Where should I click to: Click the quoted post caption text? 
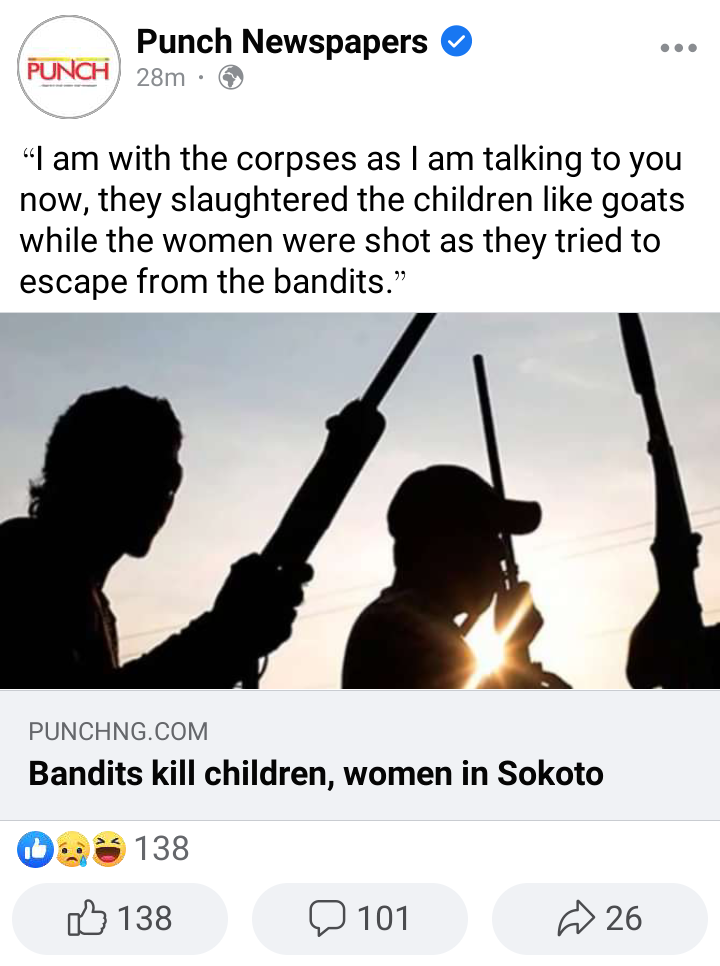(x=352, y=221)
